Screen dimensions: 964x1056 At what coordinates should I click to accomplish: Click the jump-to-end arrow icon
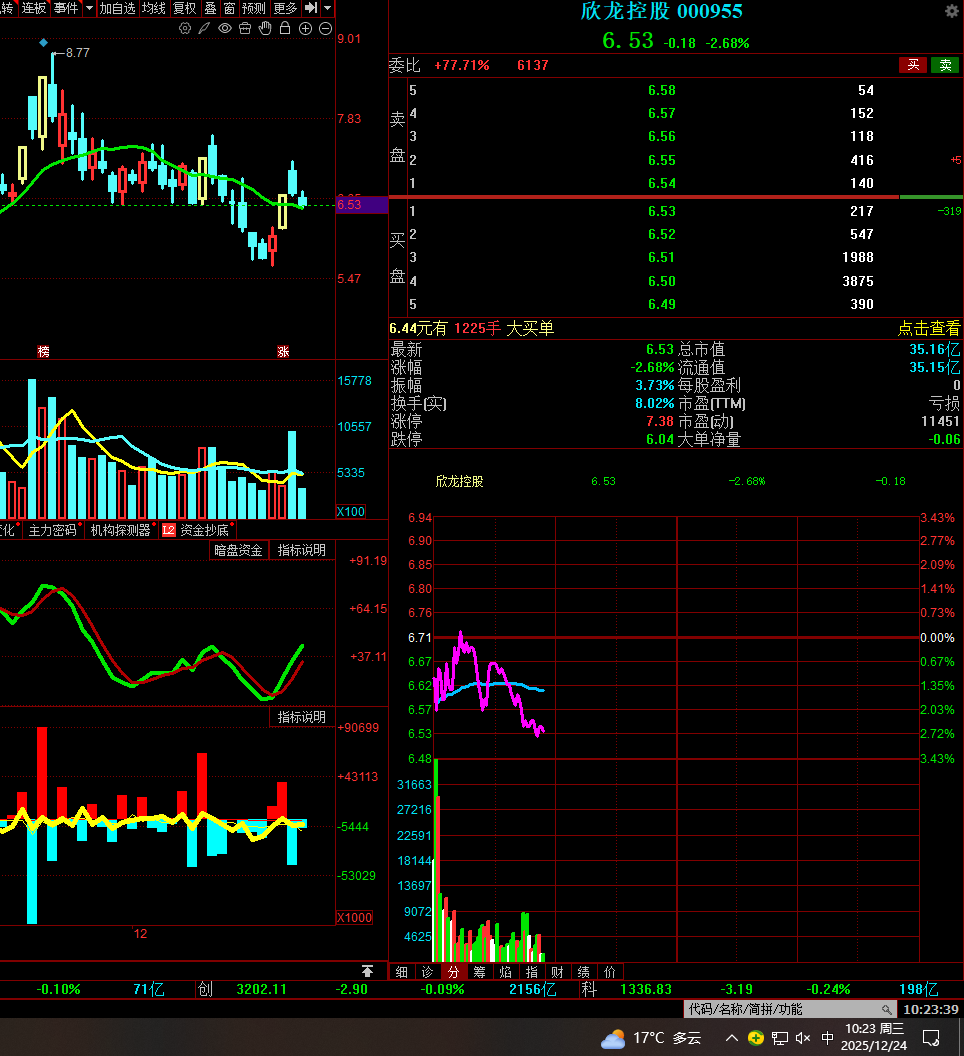coord(311,8)
